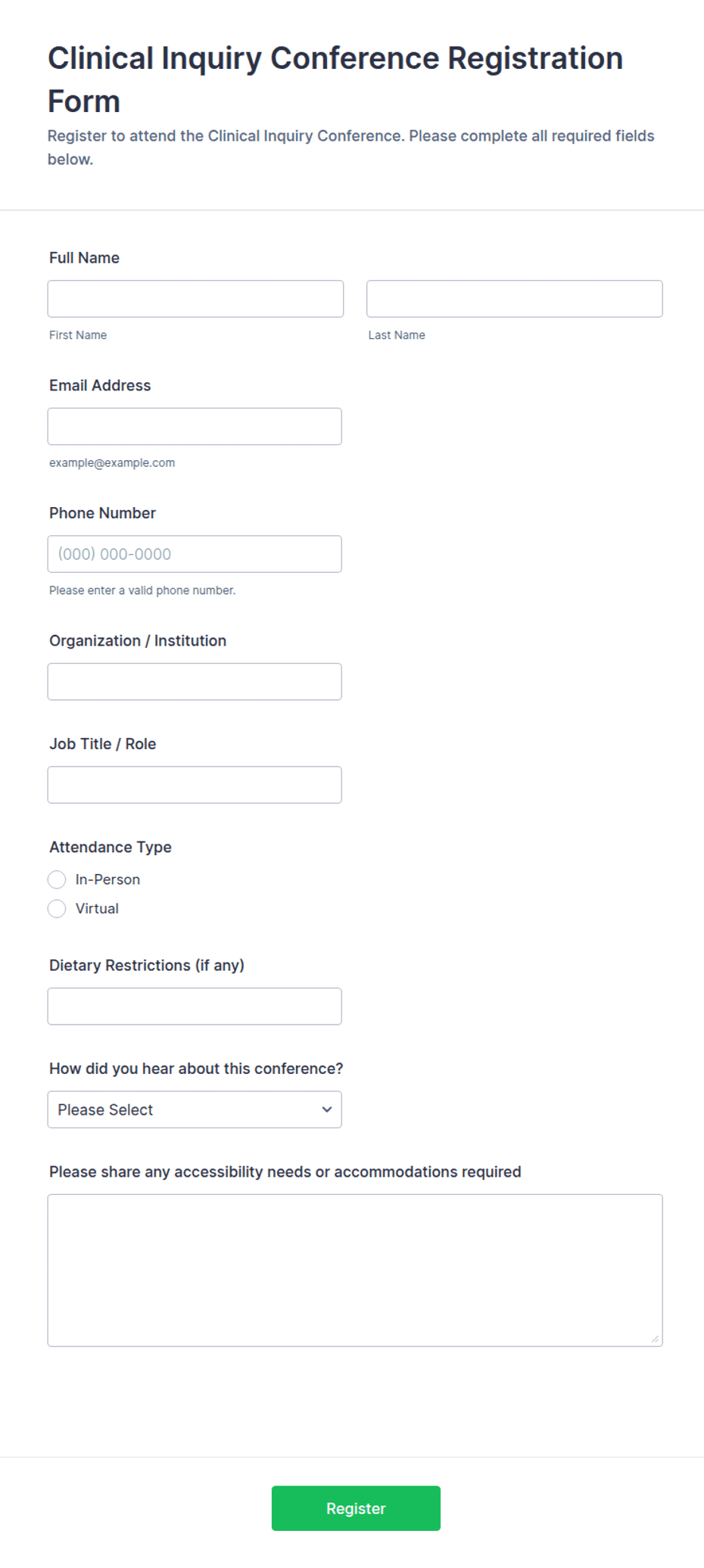Screen dimensions: 704x1568
Task: Click the Phone Number field
Action: click(195, 554)
